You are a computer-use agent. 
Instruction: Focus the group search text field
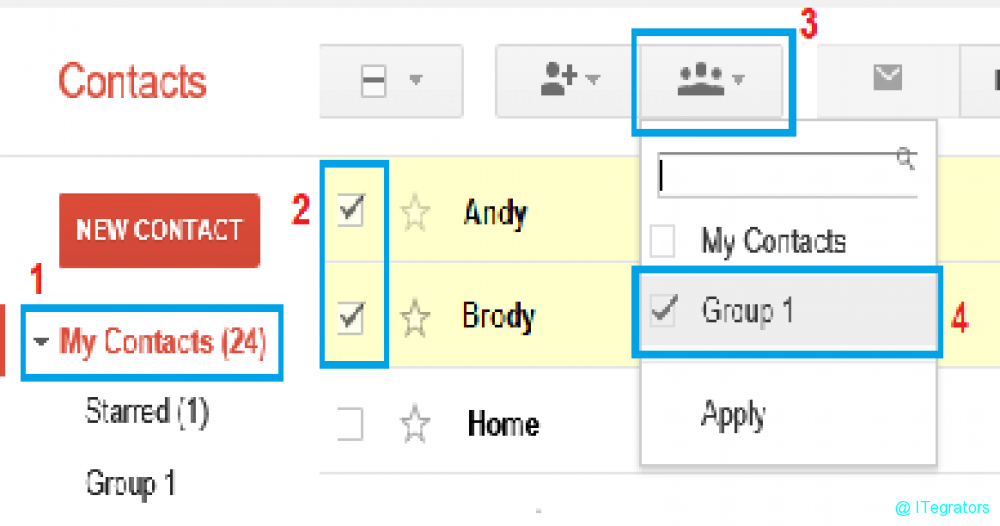click(x=788, y=175)
